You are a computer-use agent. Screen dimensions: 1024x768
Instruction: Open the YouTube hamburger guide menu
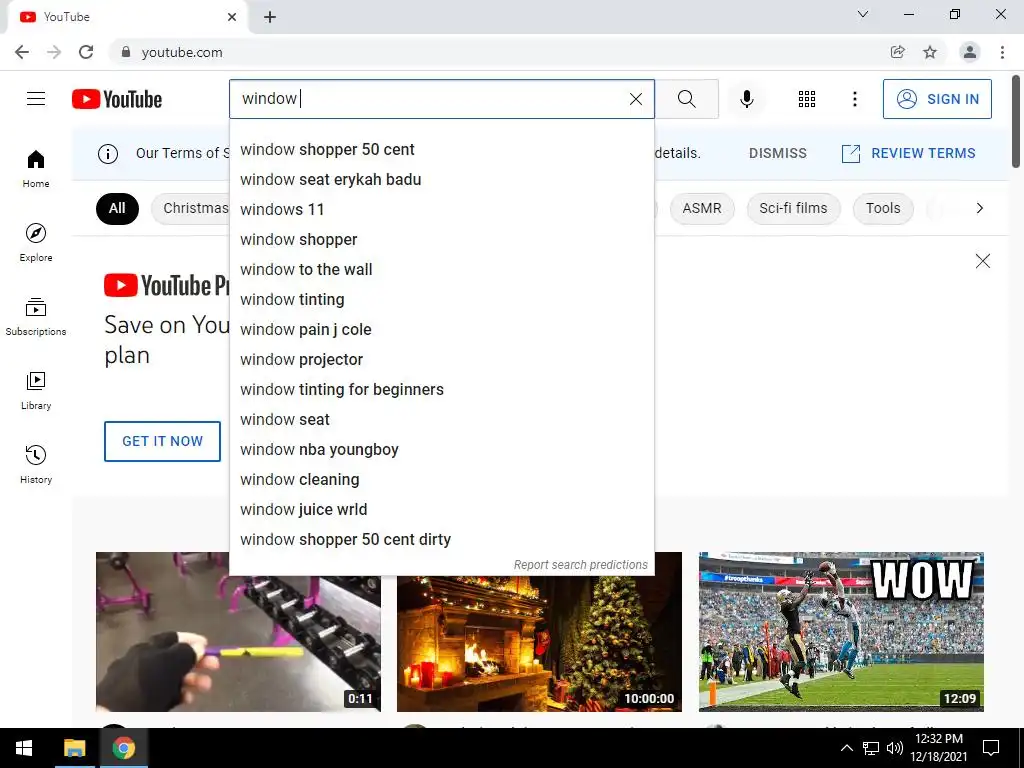pyautogui.click(x=36, y=99)
